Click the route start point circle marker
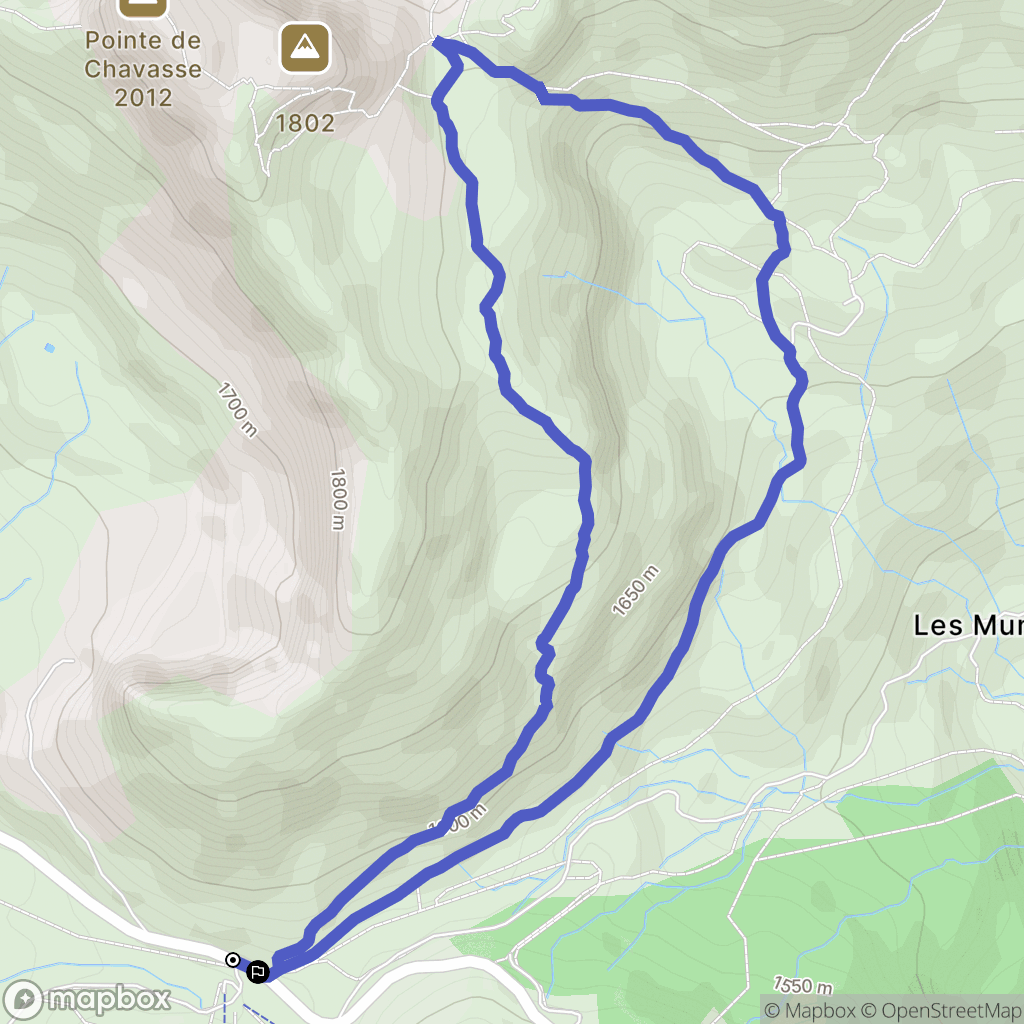The image size is (1024, 1024). click(232, 960)
